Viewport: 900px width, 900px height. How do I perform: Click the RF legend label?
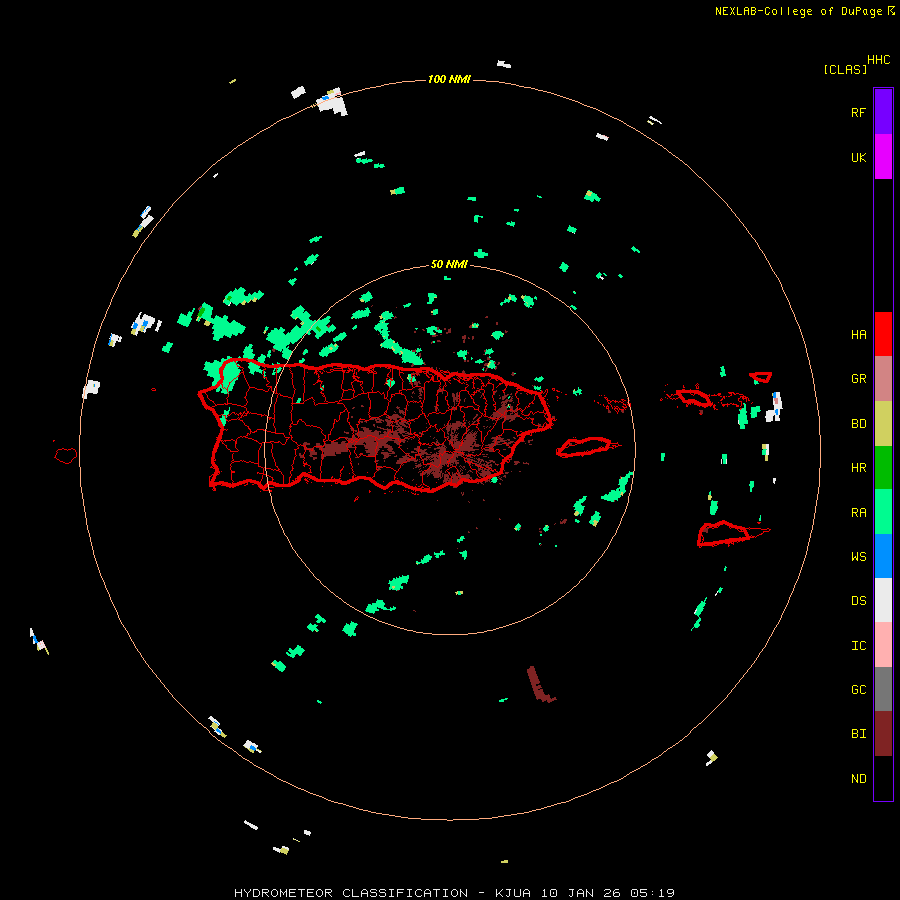858,112
